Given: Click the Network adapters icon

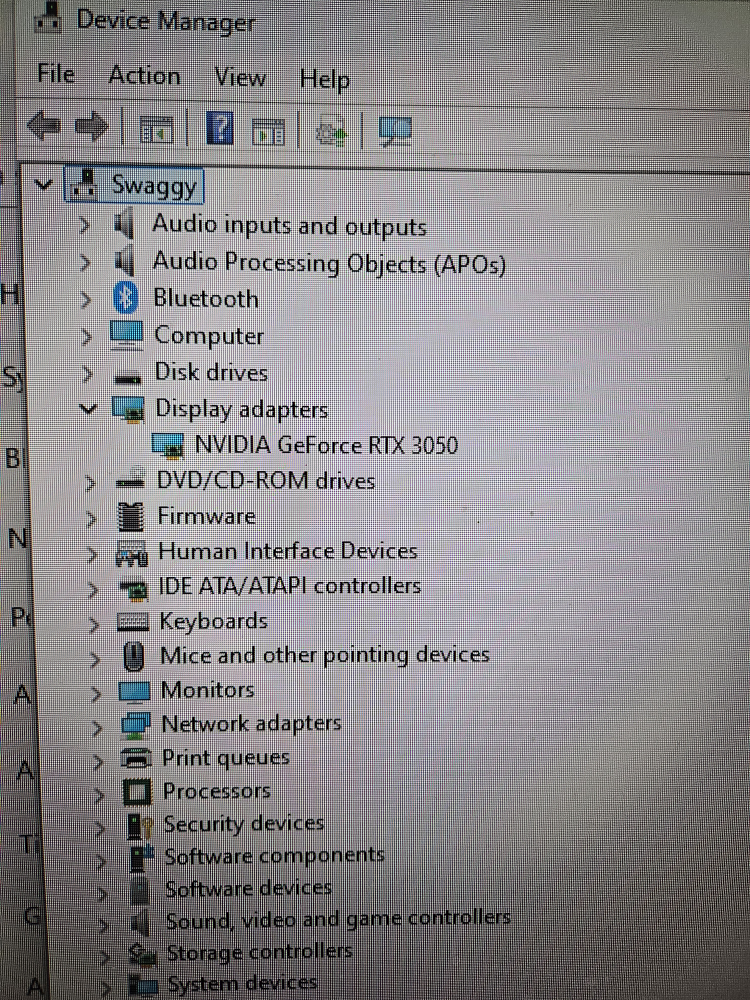Looking at the screenshot, I should [x=135, y=724].
